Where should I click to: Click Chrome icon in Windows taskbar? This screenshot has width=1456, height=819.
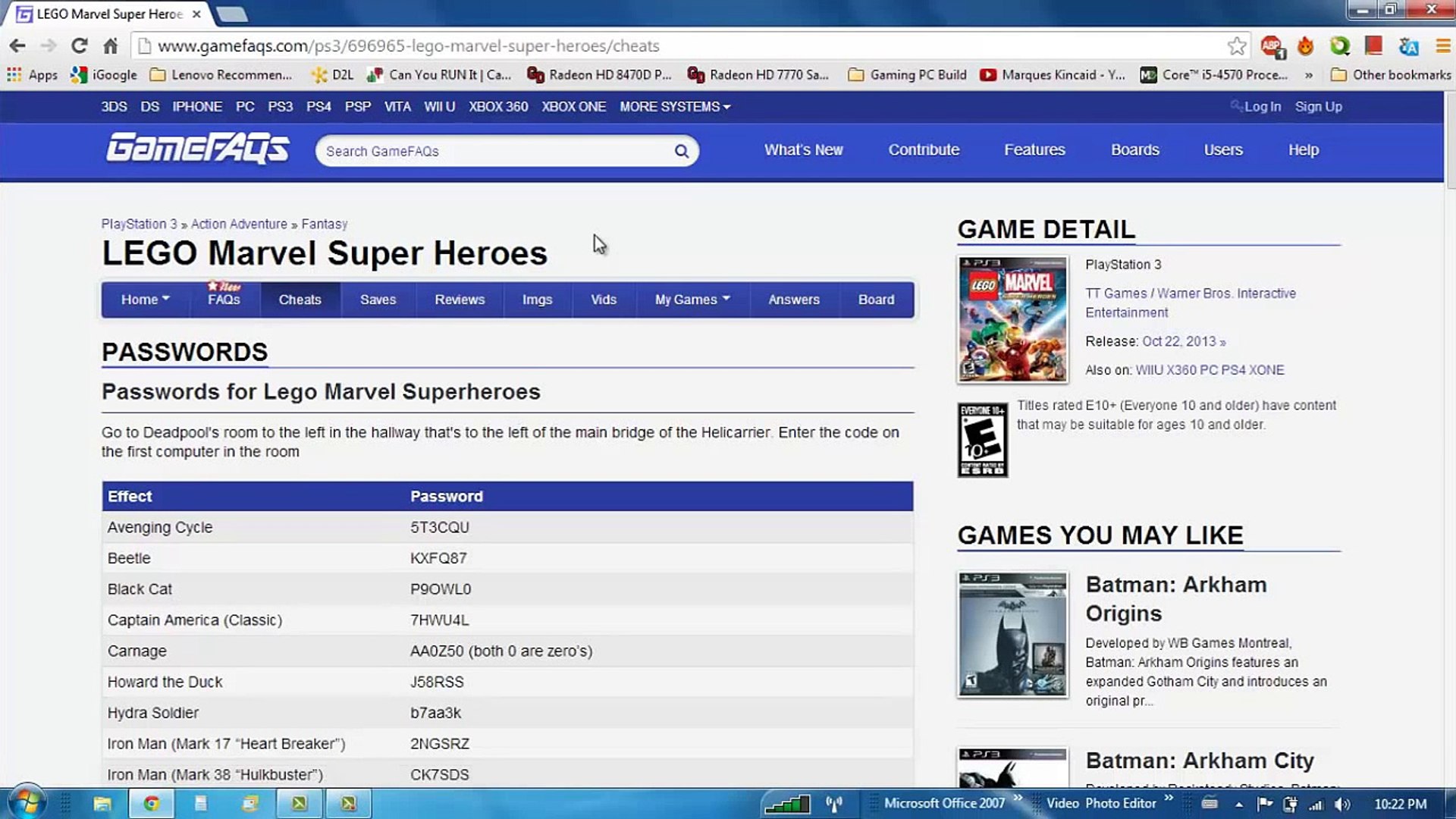tap(151, 803)
